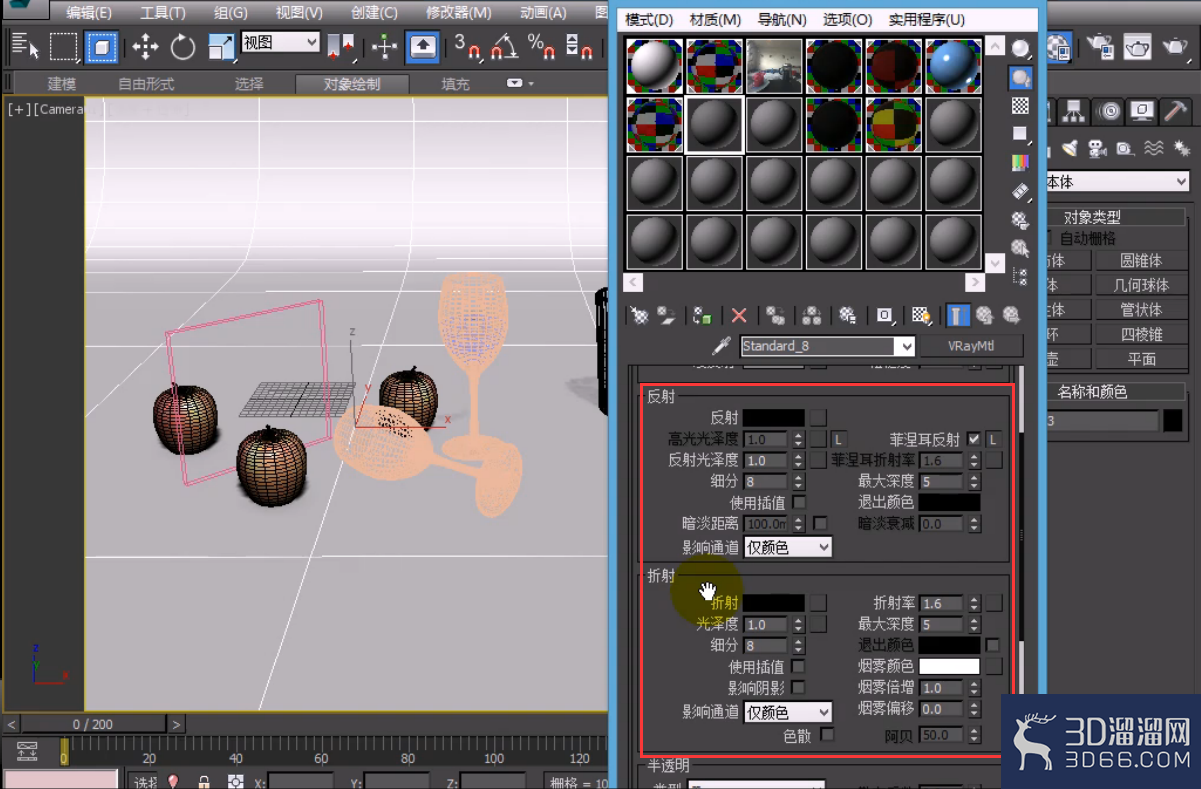This screenshot has width=1201, height=789.
Task: Open the Standard_8 material name dropdown
Action: pyautogui.click(x=827, y=346)
